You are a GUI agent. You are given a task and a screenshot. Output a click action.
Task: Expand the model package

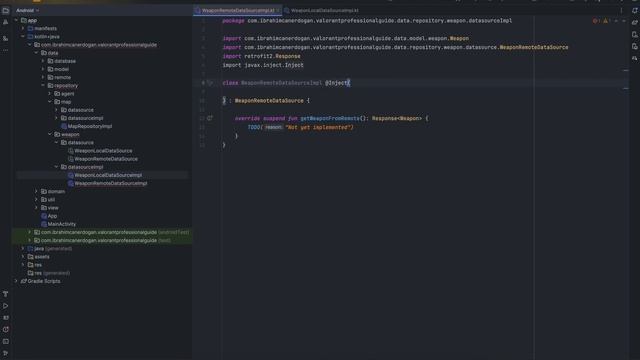pyautogui.click(x=43, y=69)
